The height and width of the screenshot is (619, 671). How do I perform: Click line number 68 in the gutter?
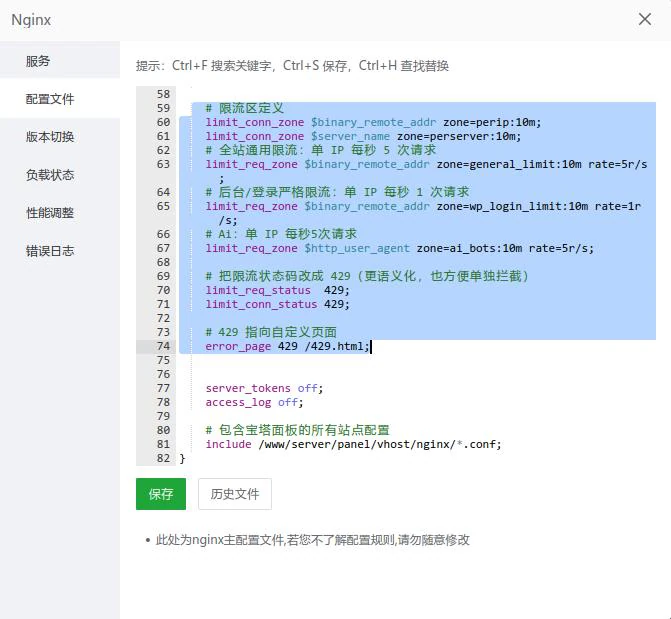(x=163, y=262)
